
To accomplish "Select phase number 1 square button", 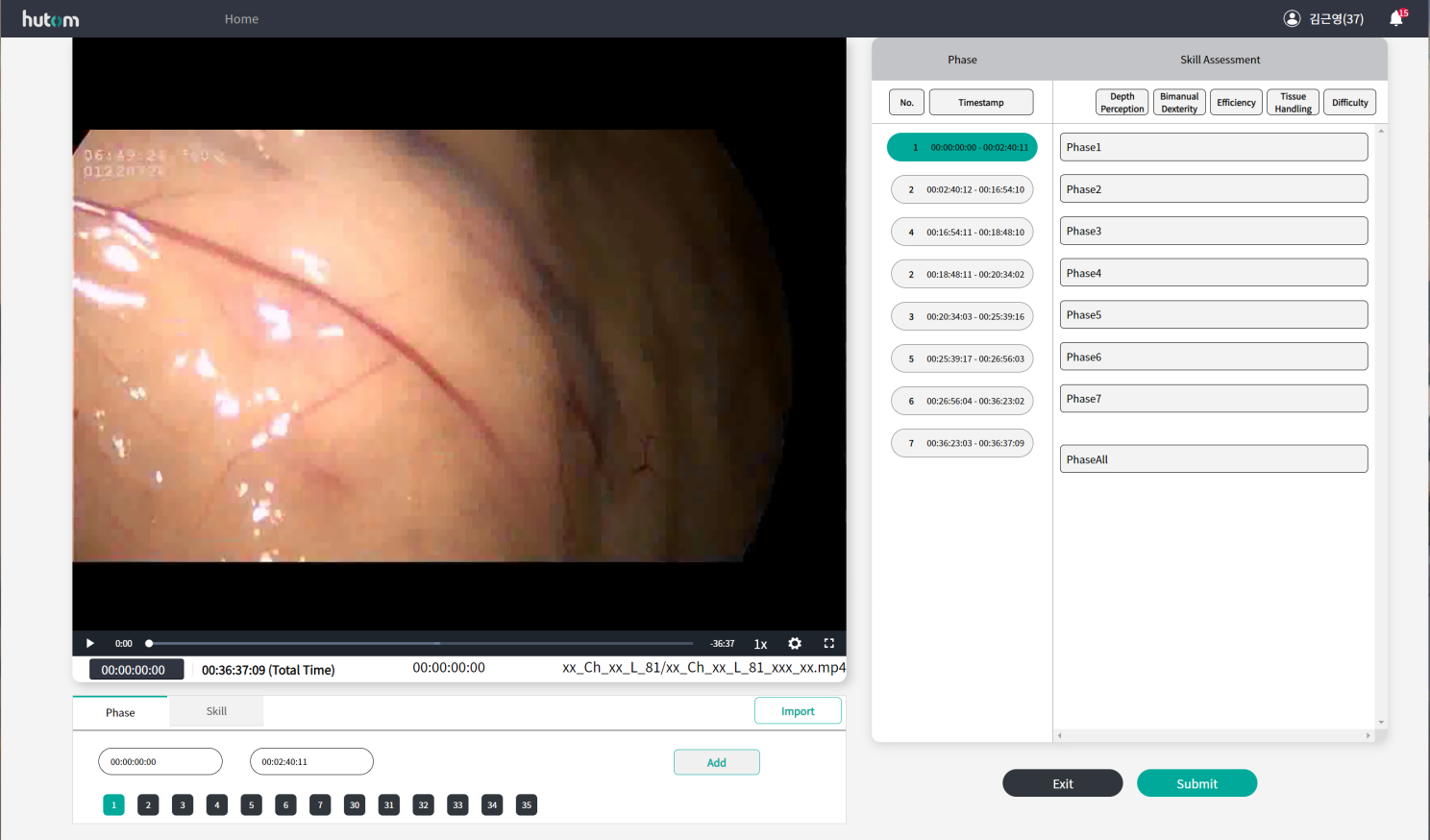I will 113,805.
